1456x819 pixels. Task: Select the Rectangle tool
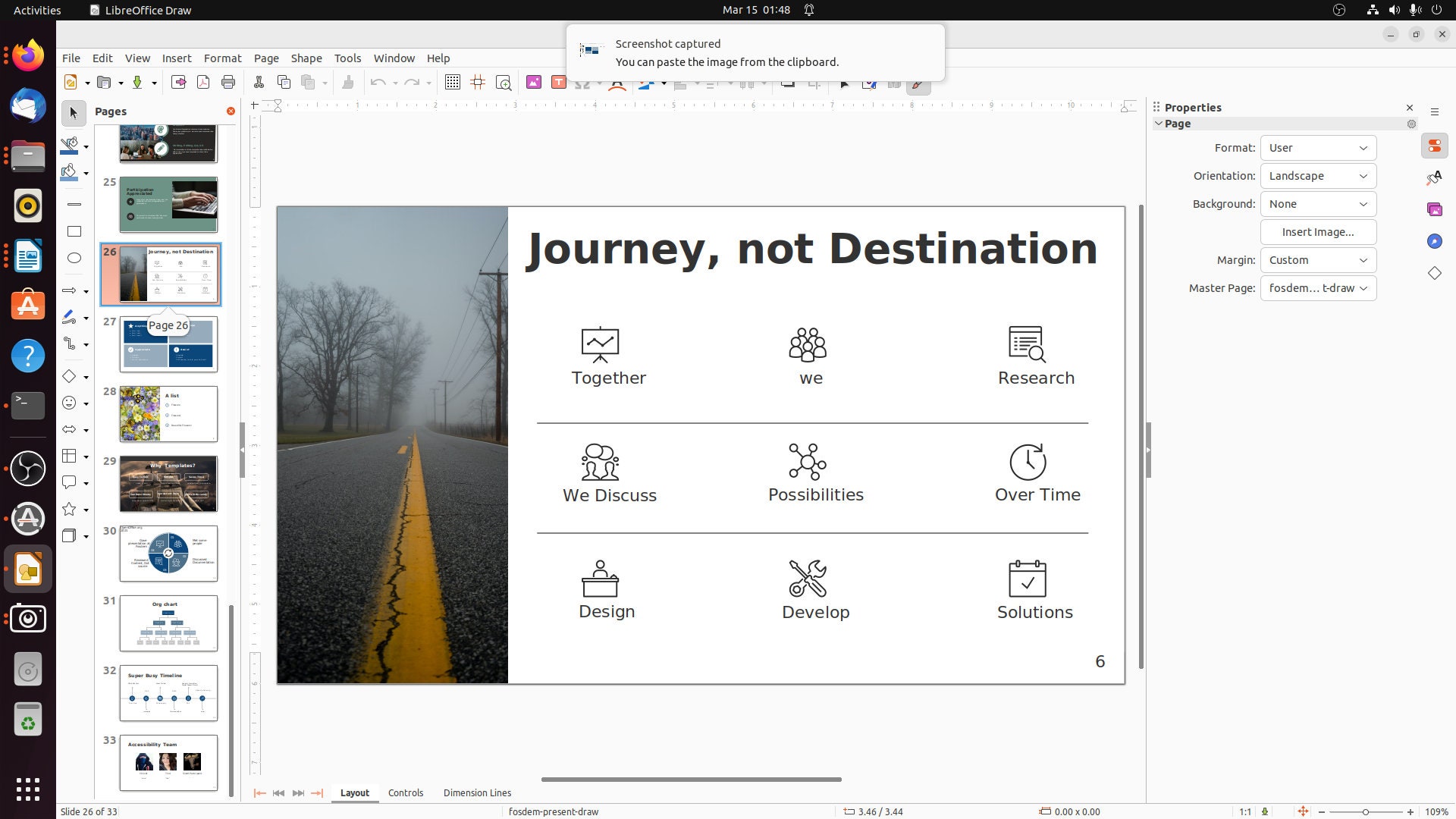[74, 231]
